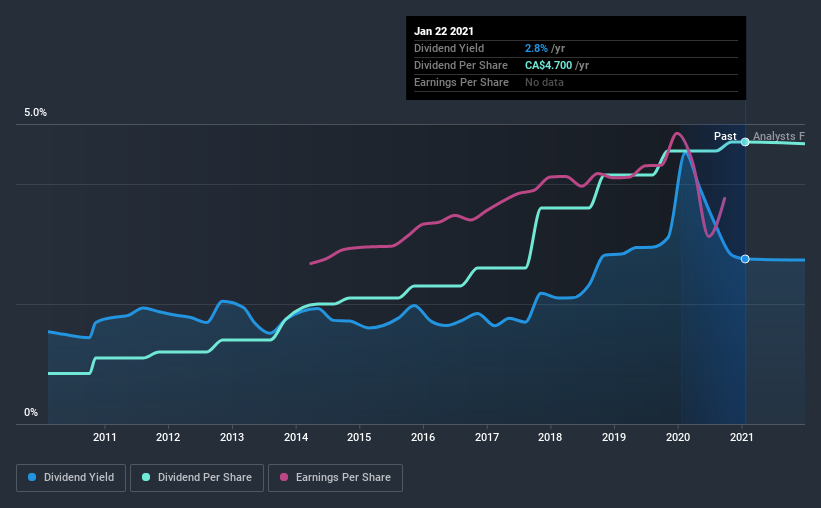This screenshot has width=821, height=508.
Task: Click the teal data point marker at Jan 2021
Action: point(745,142)
